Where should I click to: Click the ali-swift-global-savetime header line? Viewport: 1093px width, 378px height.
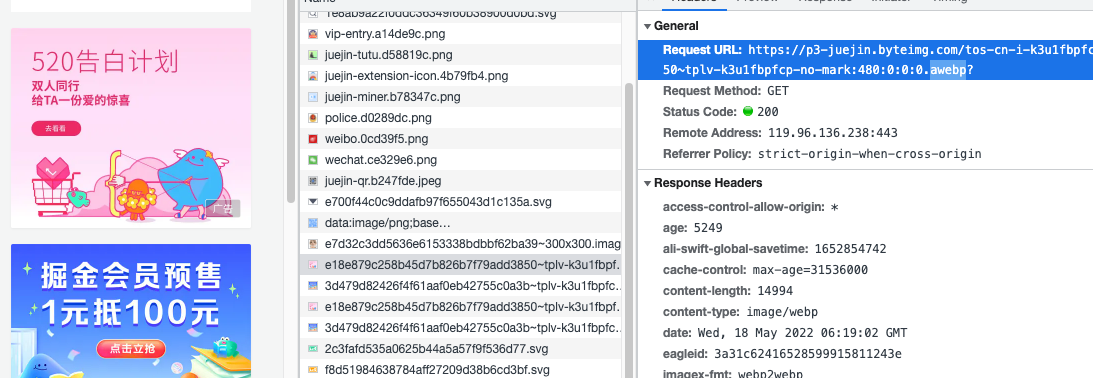point(775,249)
